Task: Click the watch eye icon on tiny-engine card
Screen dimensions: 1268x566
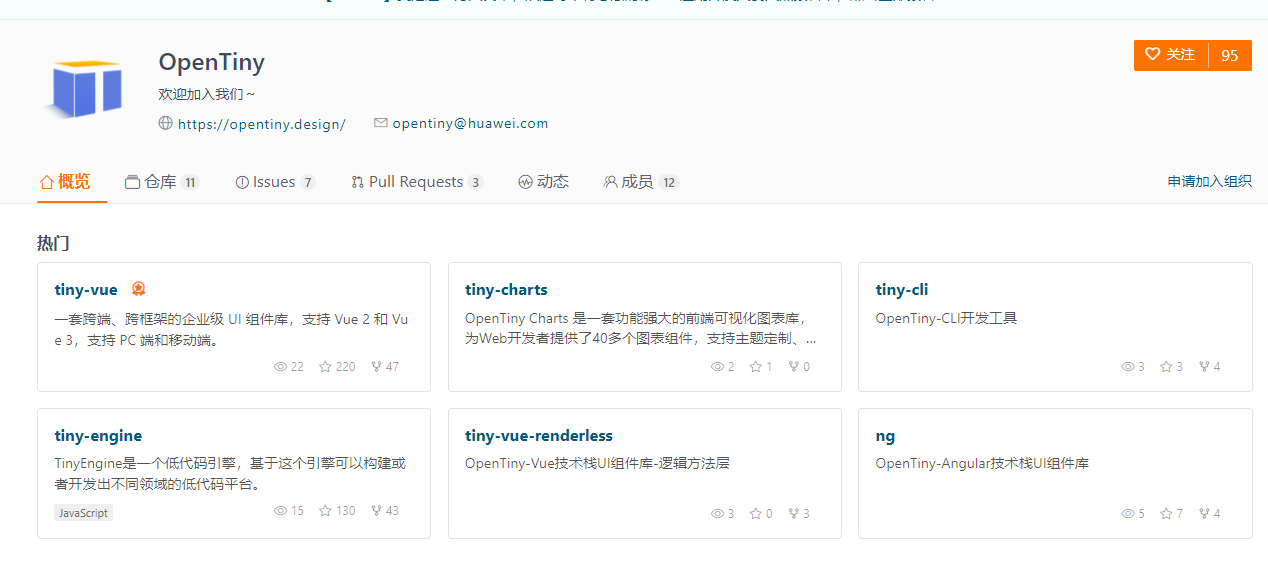Action: pos(280,511)
